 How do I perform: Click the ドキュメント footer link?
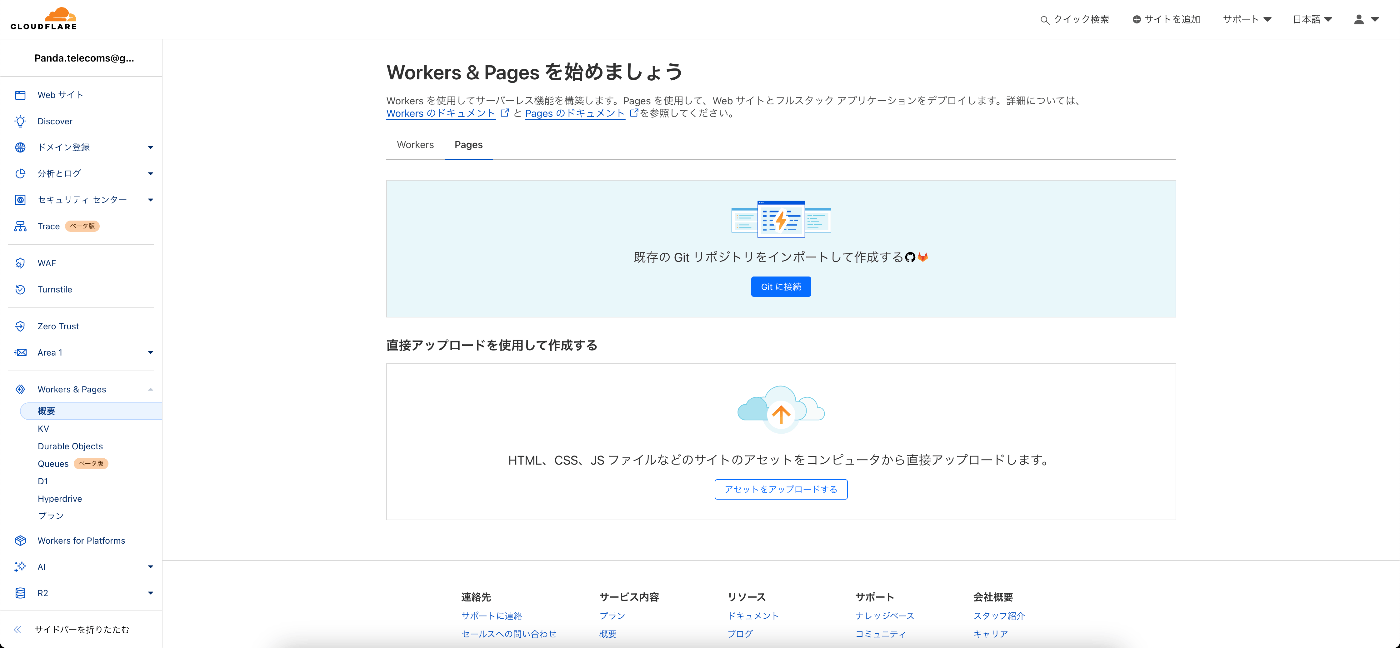point(753,616)
